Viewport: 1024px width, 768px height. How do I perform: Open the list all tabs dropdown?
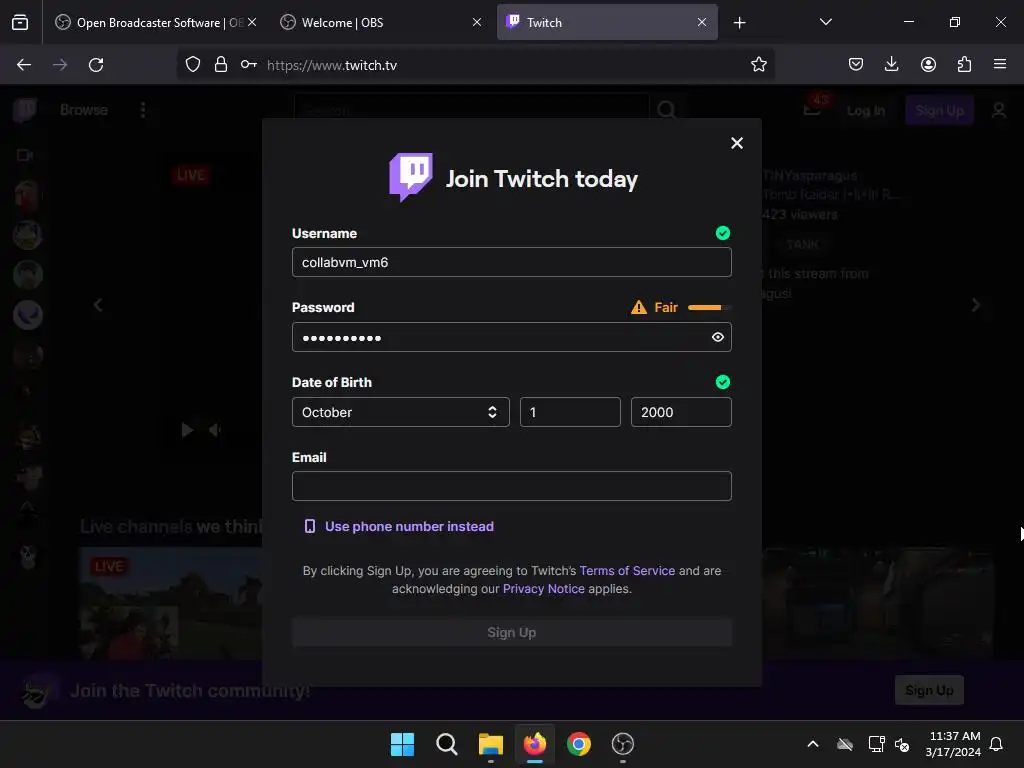[x=825, y=22]
